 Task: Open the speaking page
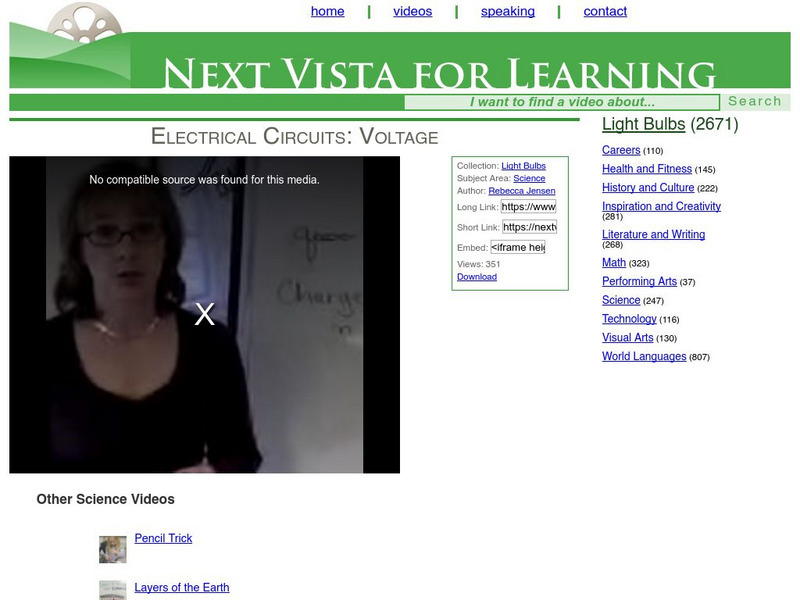pyautogui.click(x=508, y=11)
